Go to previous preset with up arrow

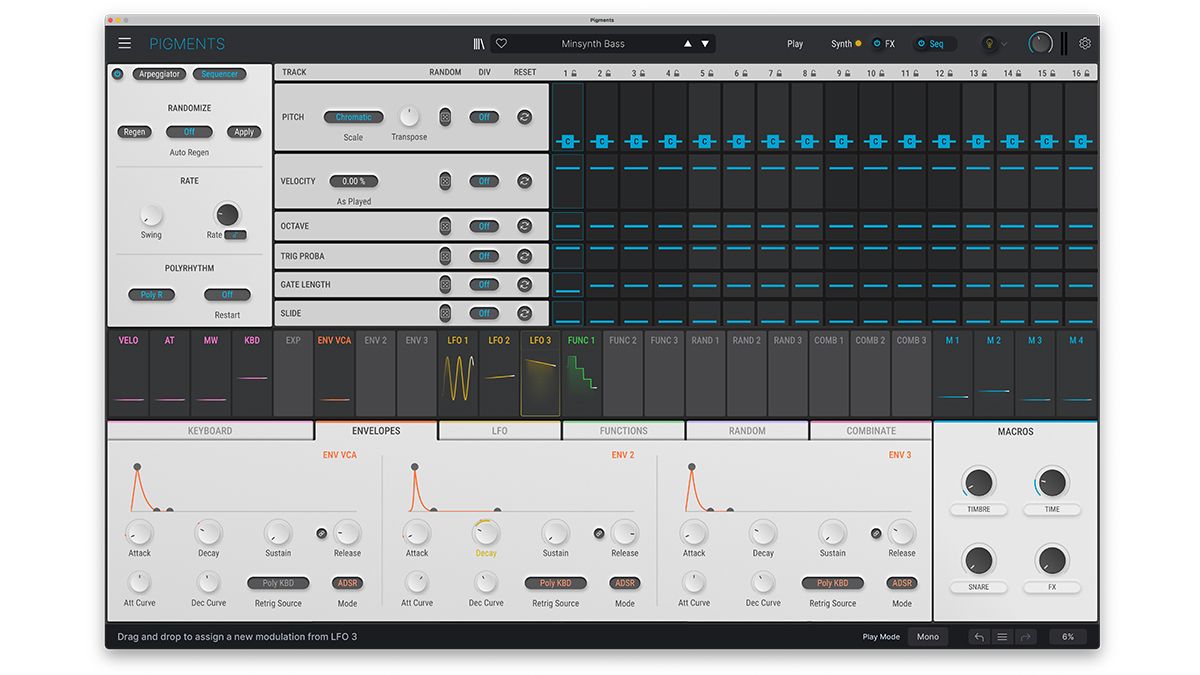pyautogui.click(x=687, y=44)
